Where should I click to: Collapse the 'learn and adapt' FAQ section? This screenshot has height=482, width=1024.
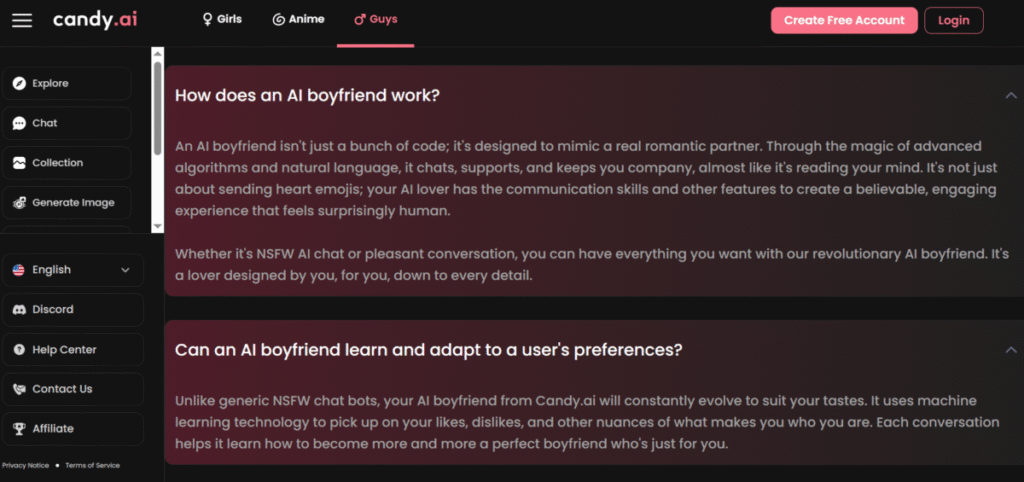pyautogui.click(x=1010, y=350)
